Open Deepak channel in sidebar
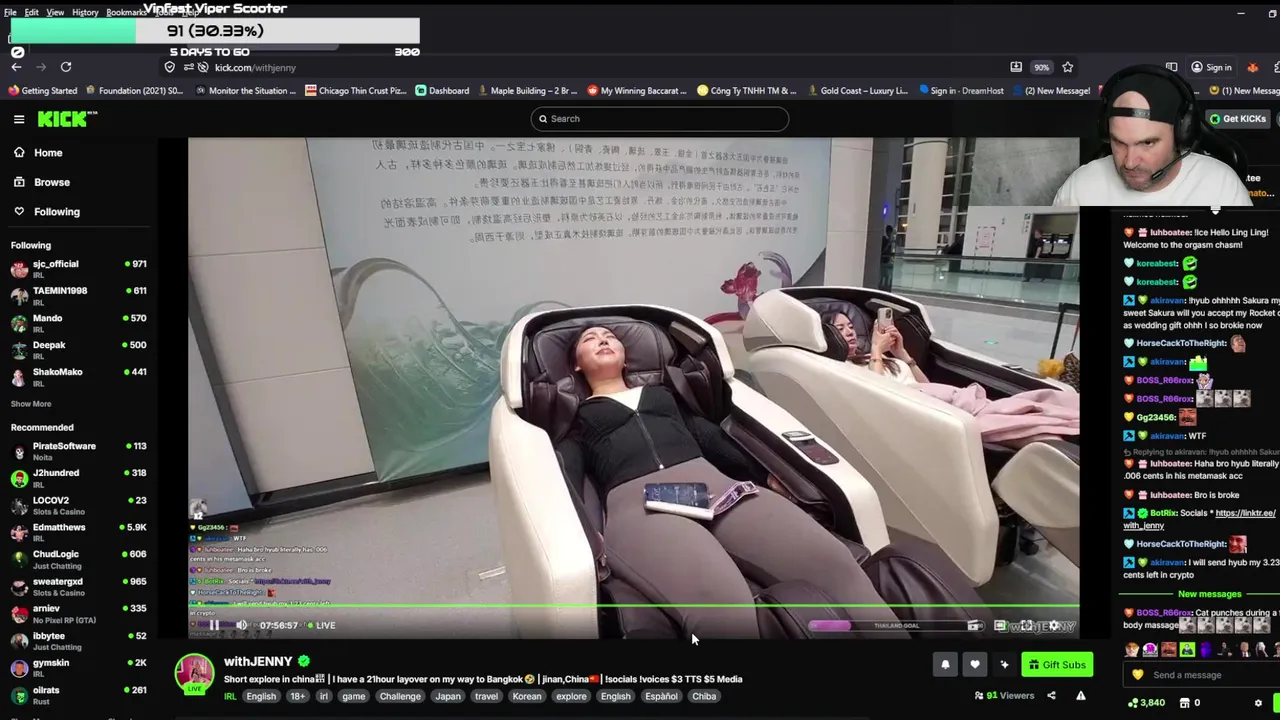This screenshot has width=1280, height=720. pyautogui.click(x=78, y=349)
